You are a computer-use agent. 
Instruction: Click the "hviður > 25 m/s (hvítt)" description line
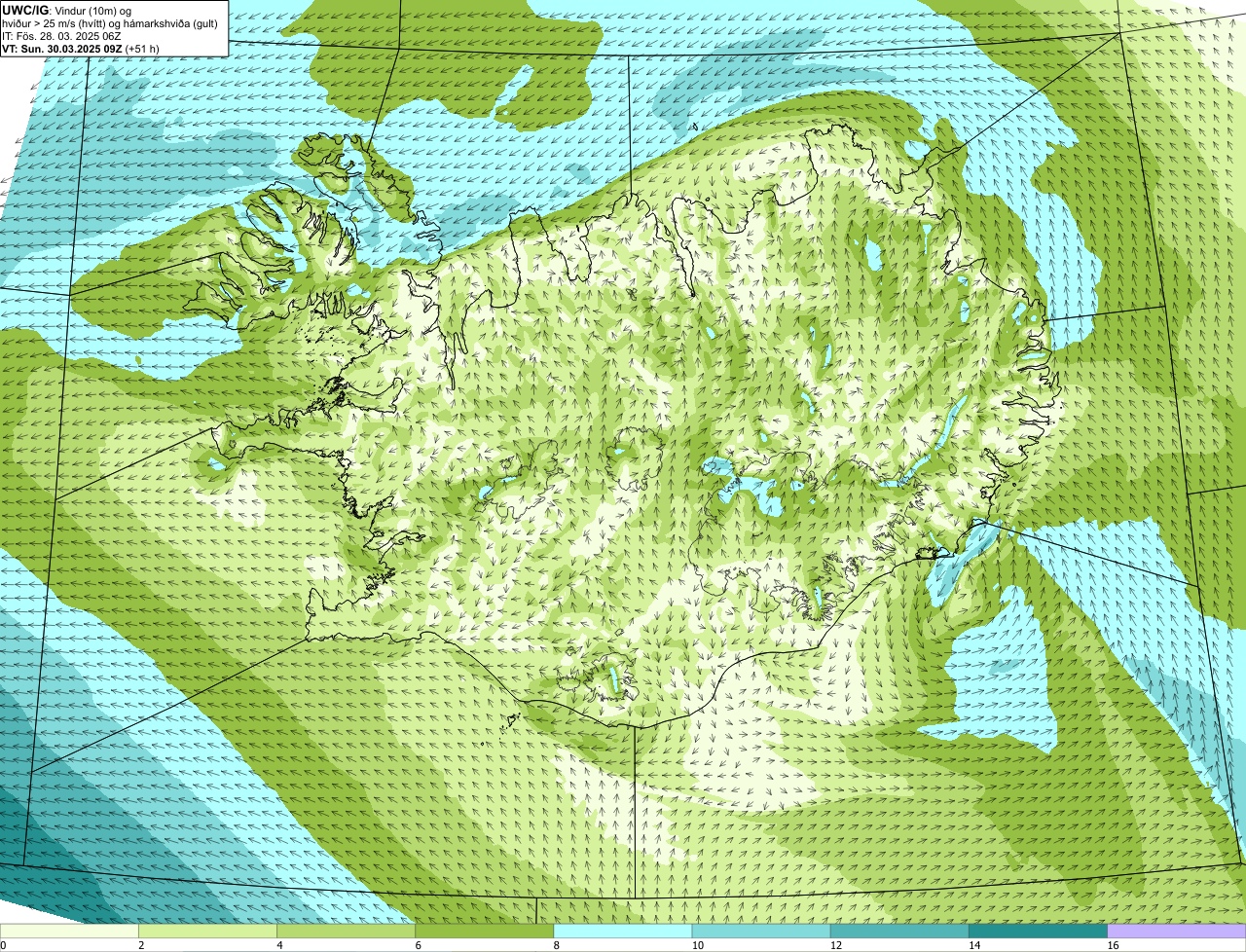110,23
